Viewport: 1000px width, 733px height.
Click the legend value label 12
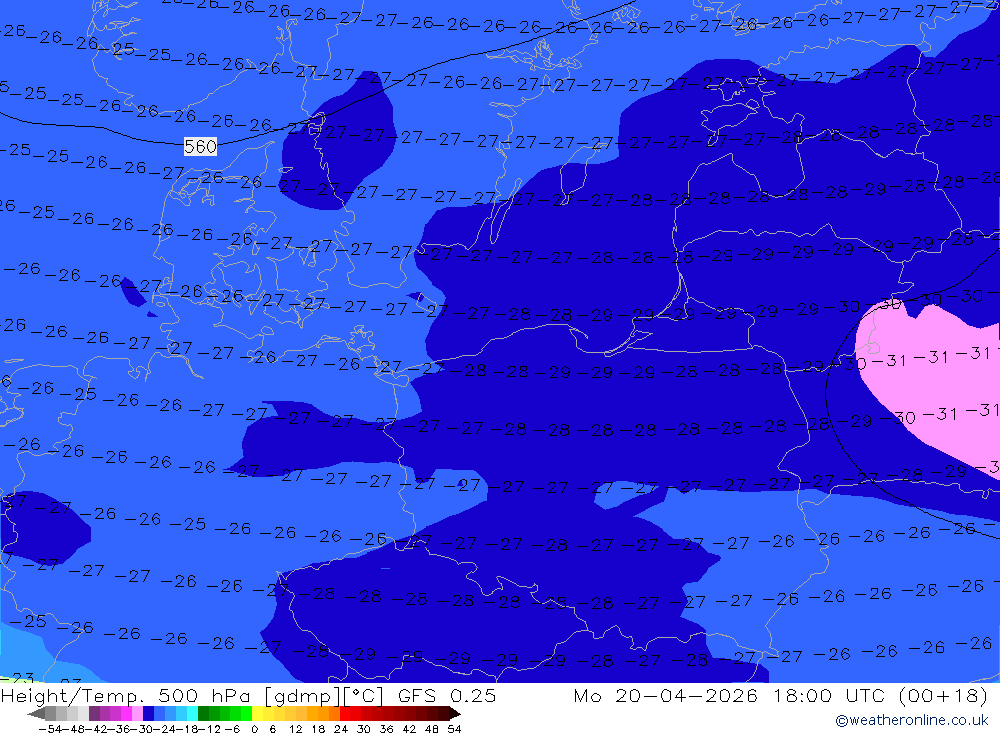point(296,729)
